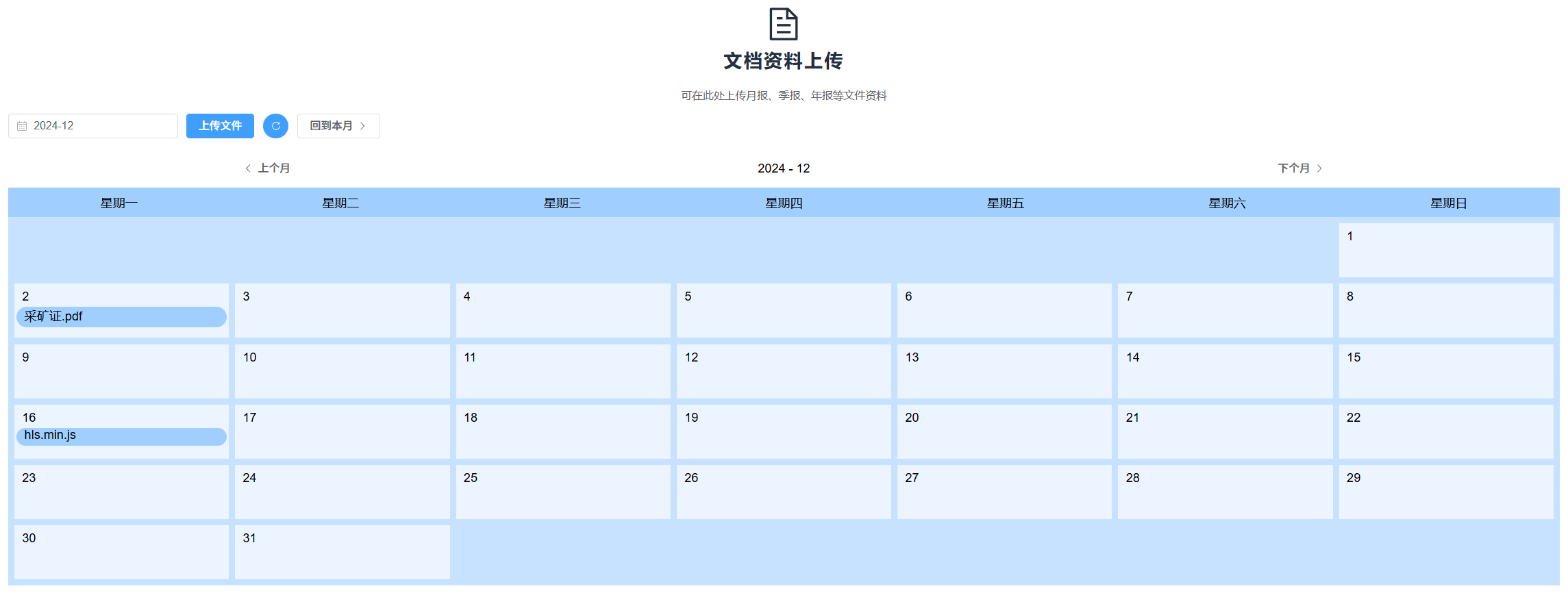Open the 采矿证.pdf file entry
Screen dimensions: 1568x595
[121, 316]
